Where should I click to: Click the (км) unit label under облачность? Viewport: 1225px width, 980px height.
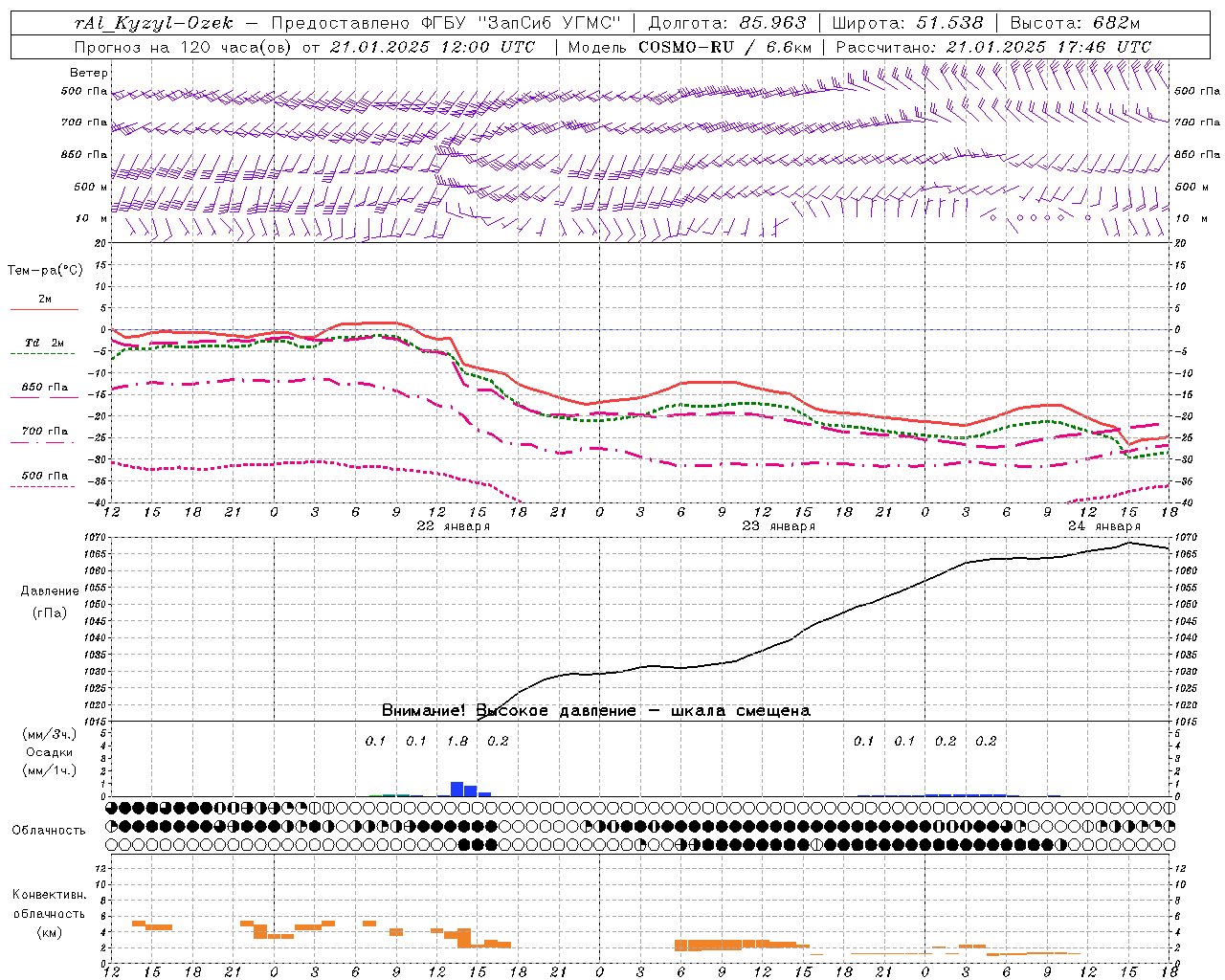(x=50, y=932)
